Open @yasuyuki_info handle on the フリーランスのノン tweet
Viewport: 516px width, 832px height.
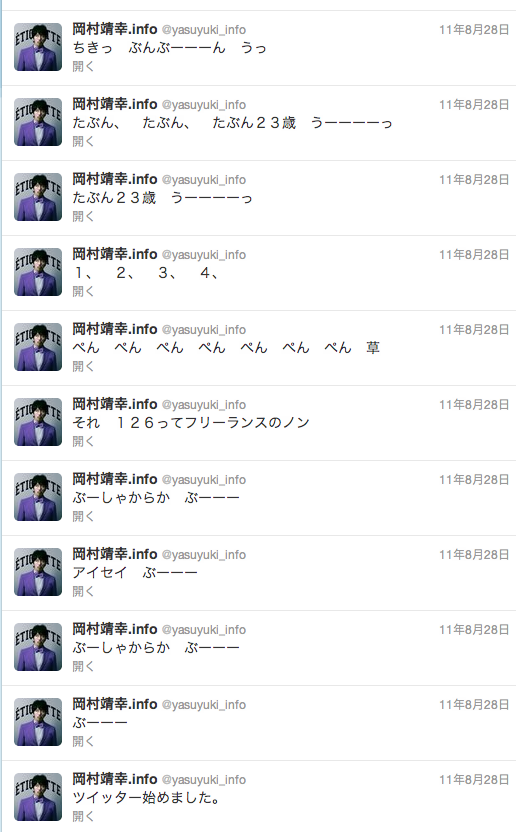(203, 405)
